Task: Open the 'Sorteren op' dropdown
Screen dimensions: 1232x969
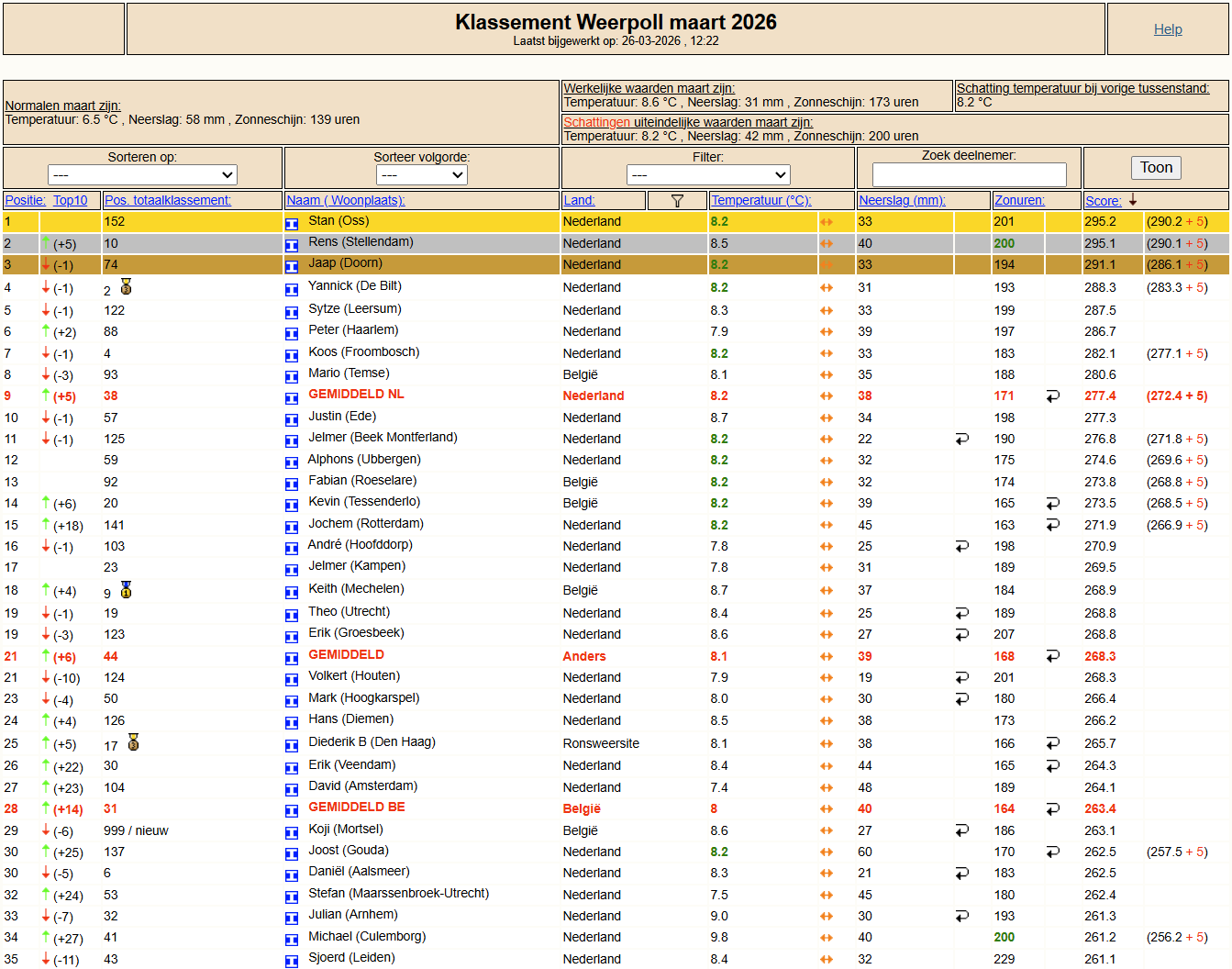Action: point(142,174)
